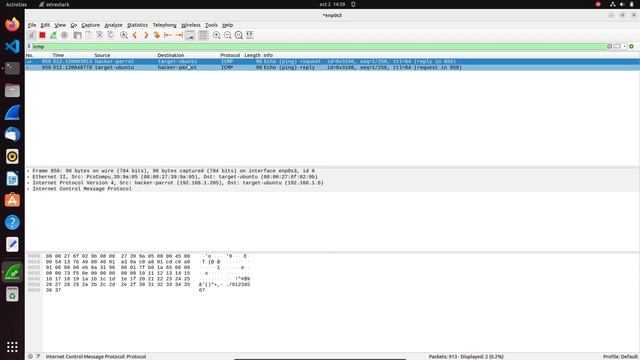
Task: Reset packet text to normal size
Action: (x=239, y=35)
